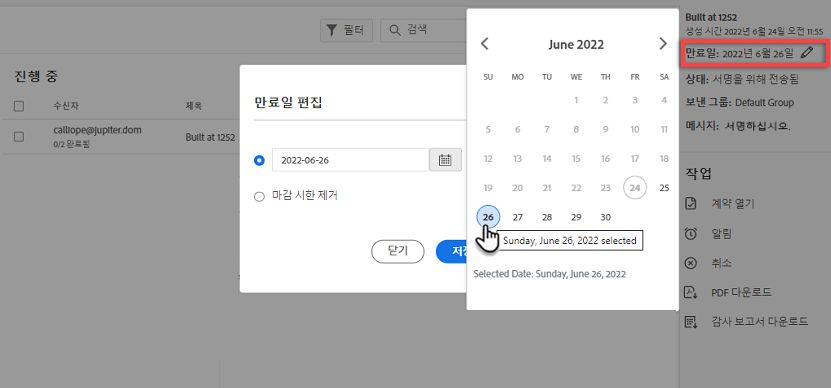
Task: Choose 취소 action in 작업 list
Action: pyautogui.click(x=722, y=263)
